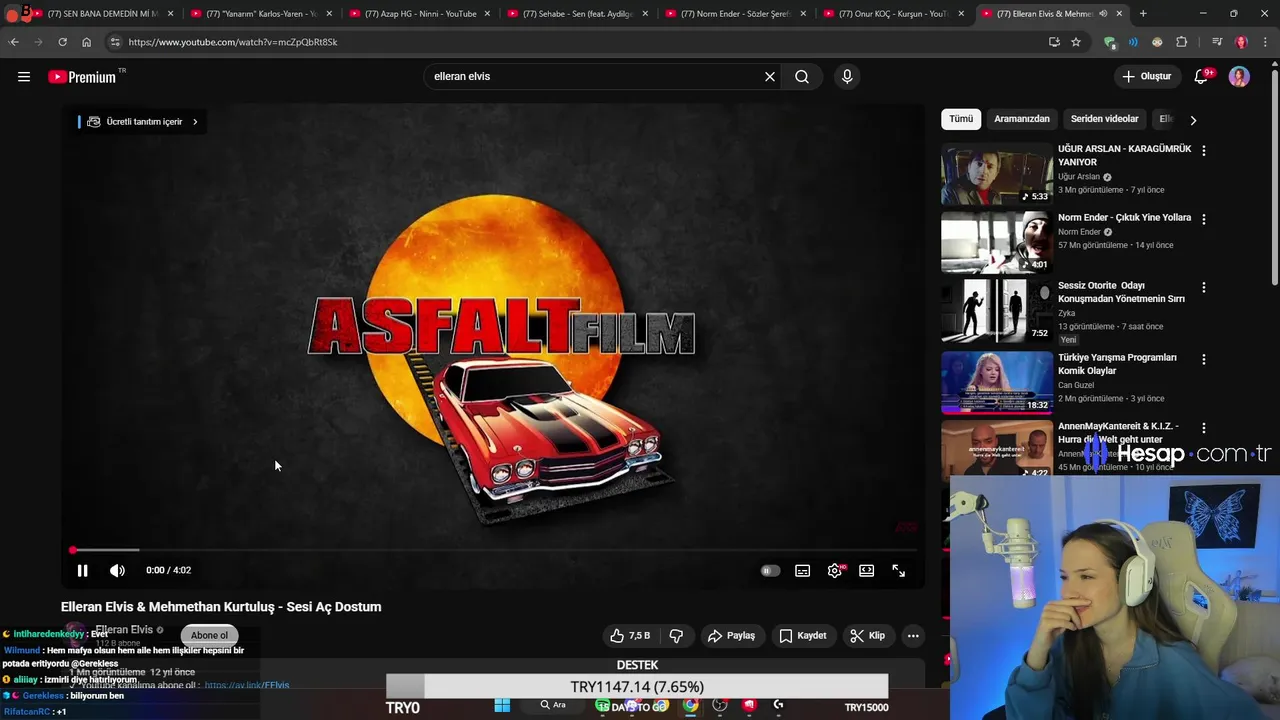This screenshot has height=720, width=1280.
Task: Open the notifications bell
Action: coord(1202,77)
